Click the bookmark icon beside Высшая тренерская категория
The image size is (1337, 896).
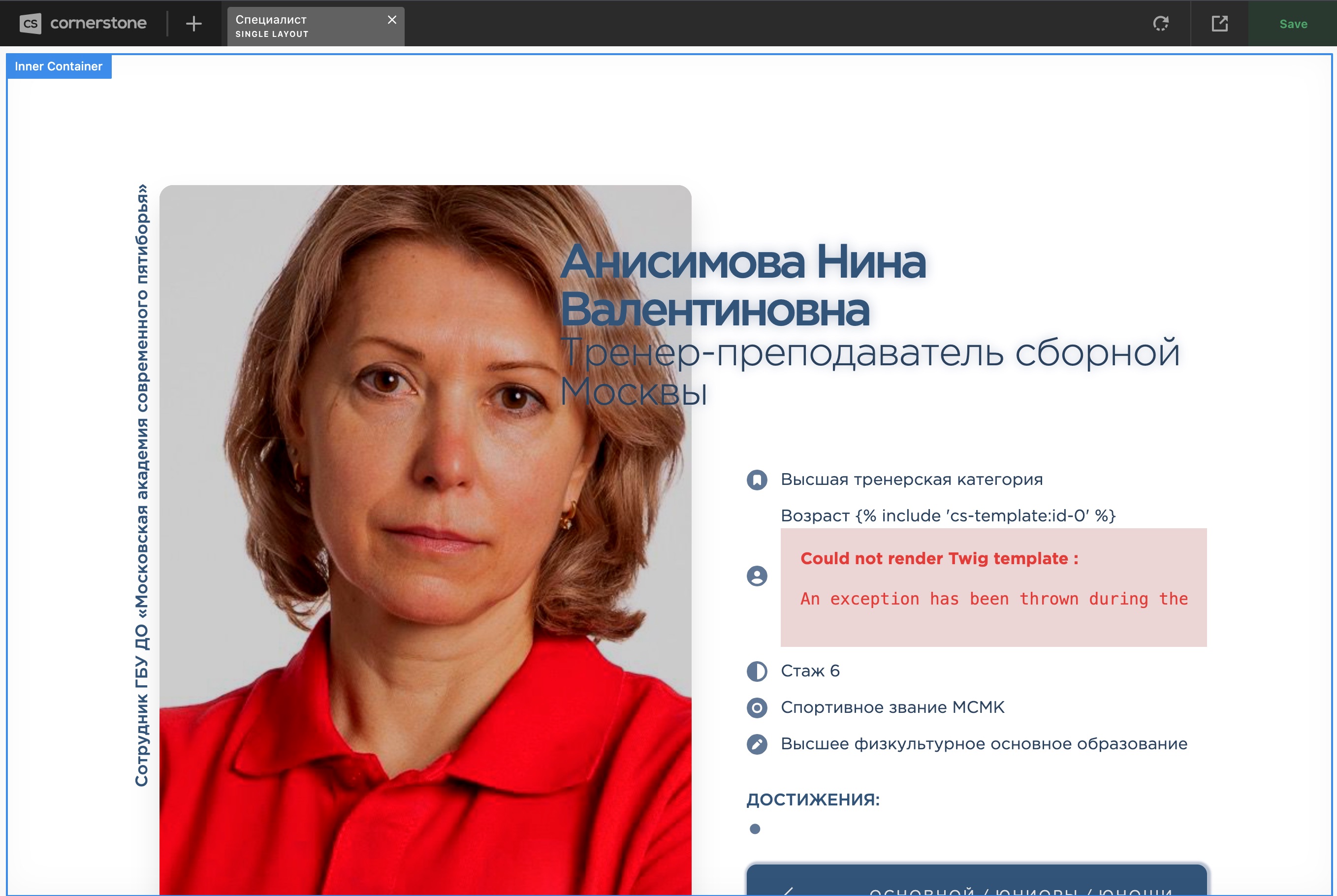click(x=757, y=480)
